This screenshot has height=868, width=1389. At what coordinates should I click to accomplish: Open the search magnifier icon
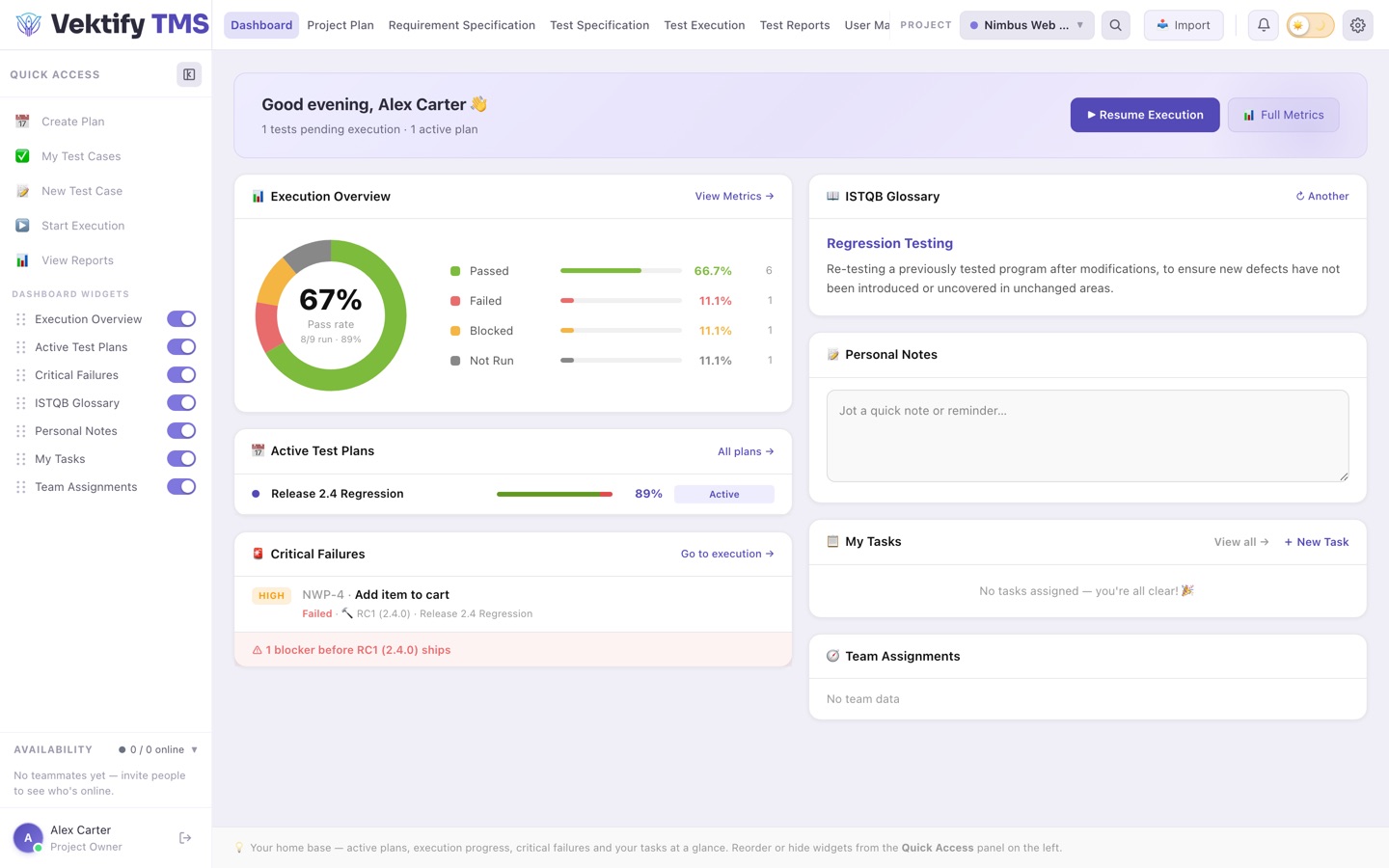point(1115,25)
